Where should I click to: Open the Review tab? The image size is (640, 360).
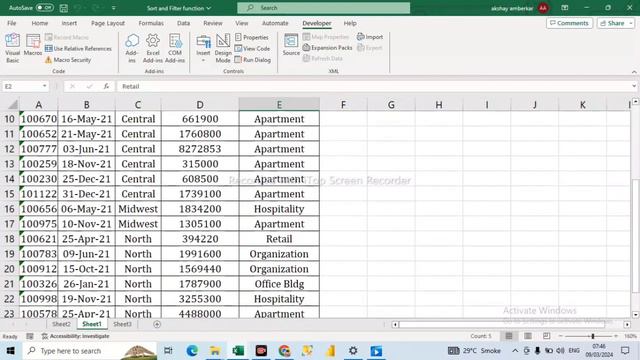tap(213, 23)
